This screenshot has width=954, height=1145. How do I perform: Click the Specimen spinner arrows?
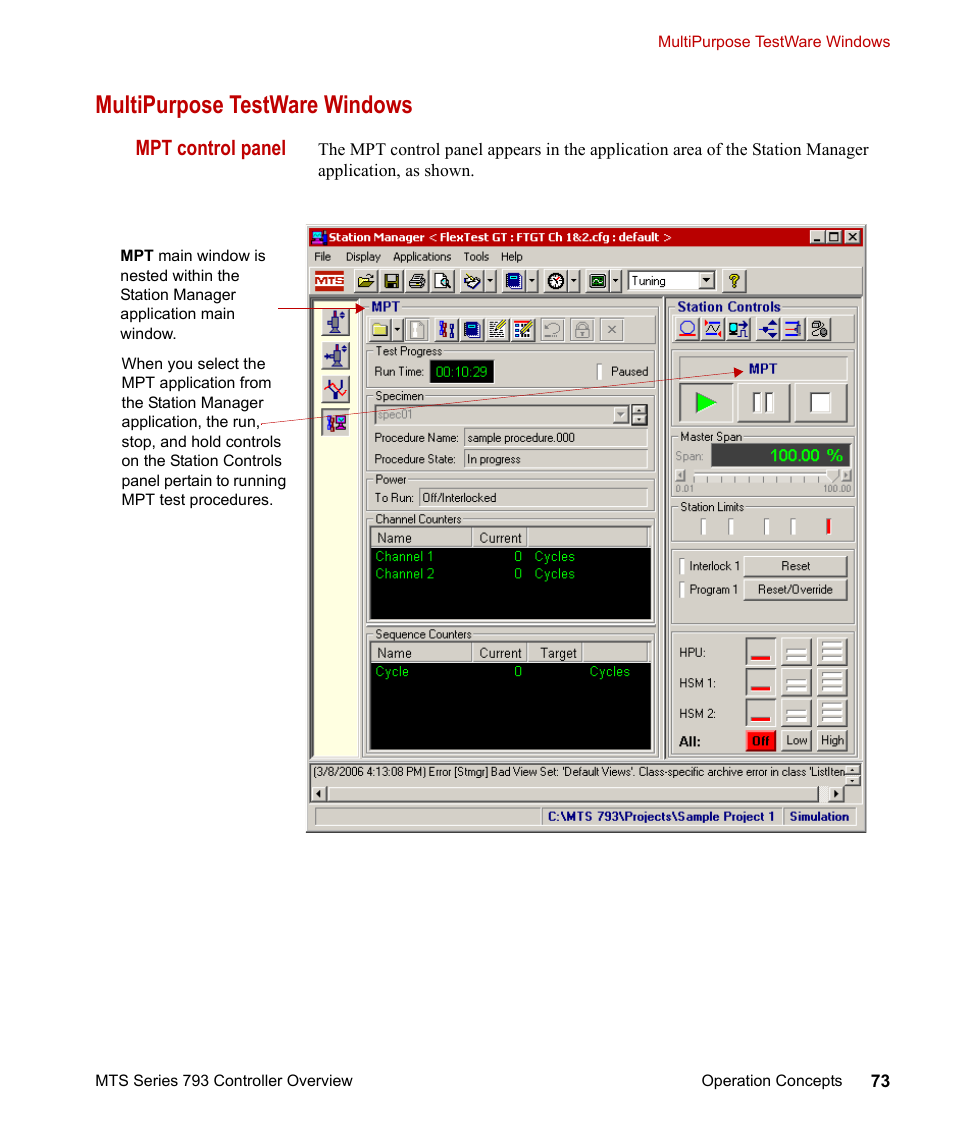tap(639, 415)
